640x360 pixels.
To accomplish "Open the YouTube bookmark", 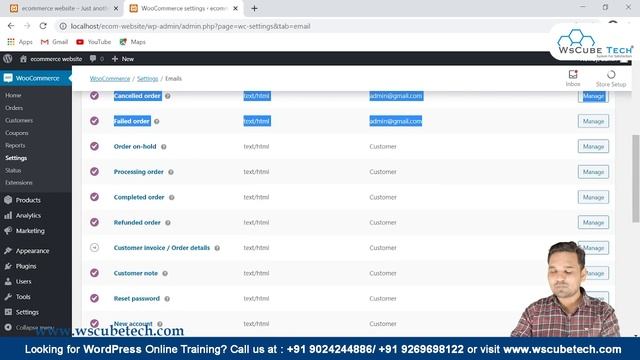I will tap(93, 42).
